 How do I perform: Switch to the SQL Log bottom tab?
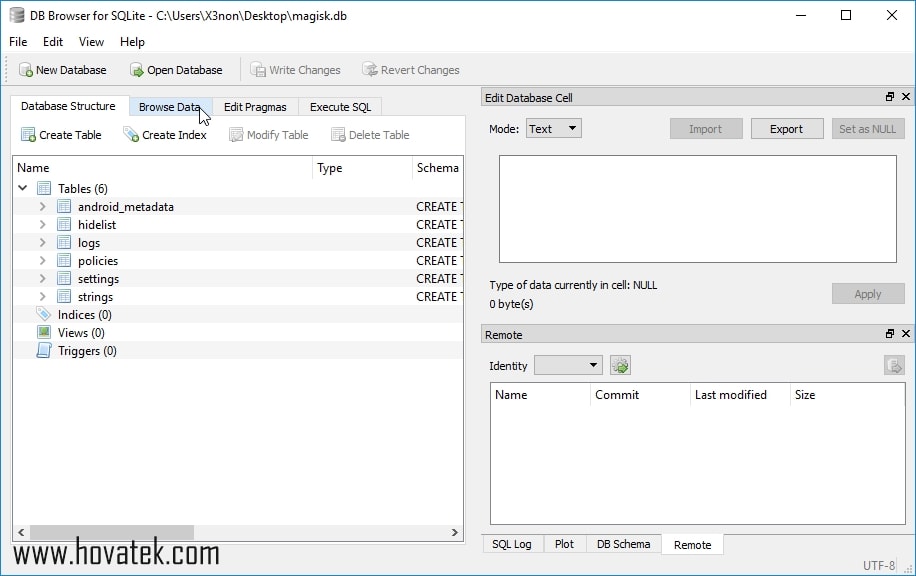coord(512,544)
